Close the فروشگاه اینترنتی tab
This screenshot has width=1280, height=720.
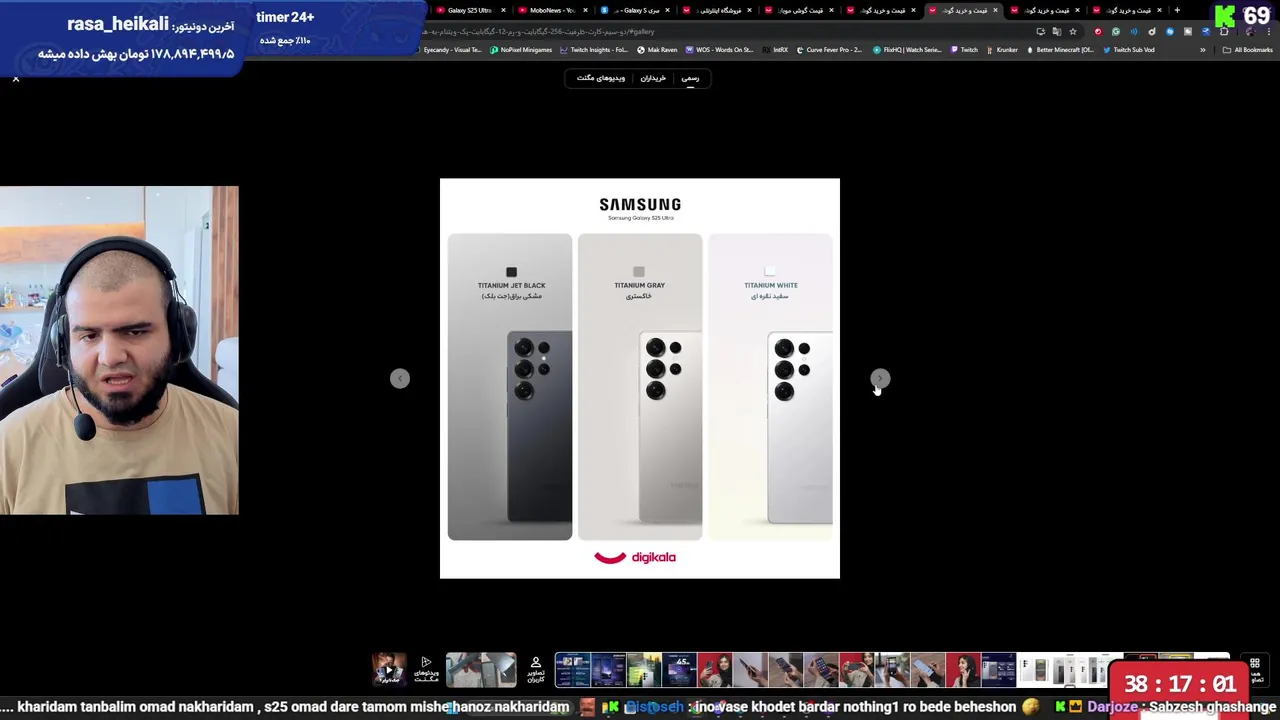(x=749, y=10)
